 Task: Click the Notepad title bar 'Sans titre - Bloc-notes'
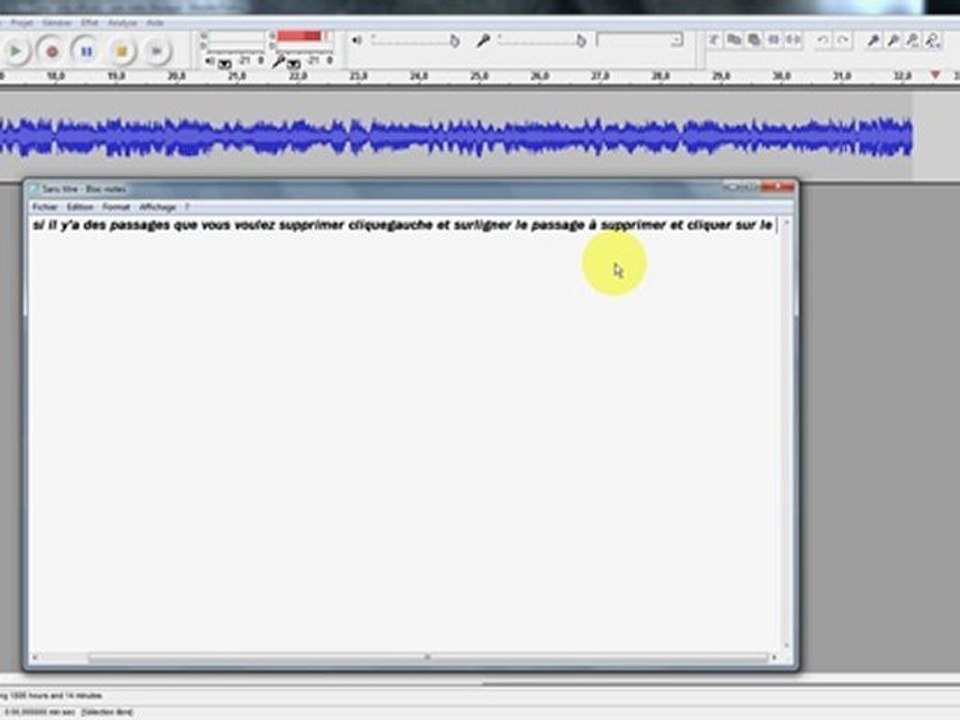[84, 189]
